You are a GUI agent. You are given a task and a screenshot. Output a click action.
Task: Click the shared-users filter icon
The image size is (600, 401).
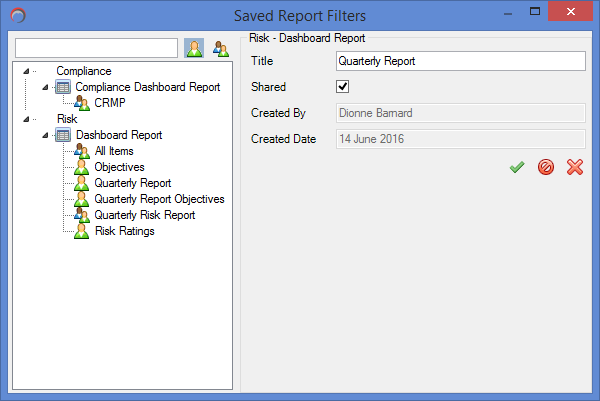(x=221, y=49)
